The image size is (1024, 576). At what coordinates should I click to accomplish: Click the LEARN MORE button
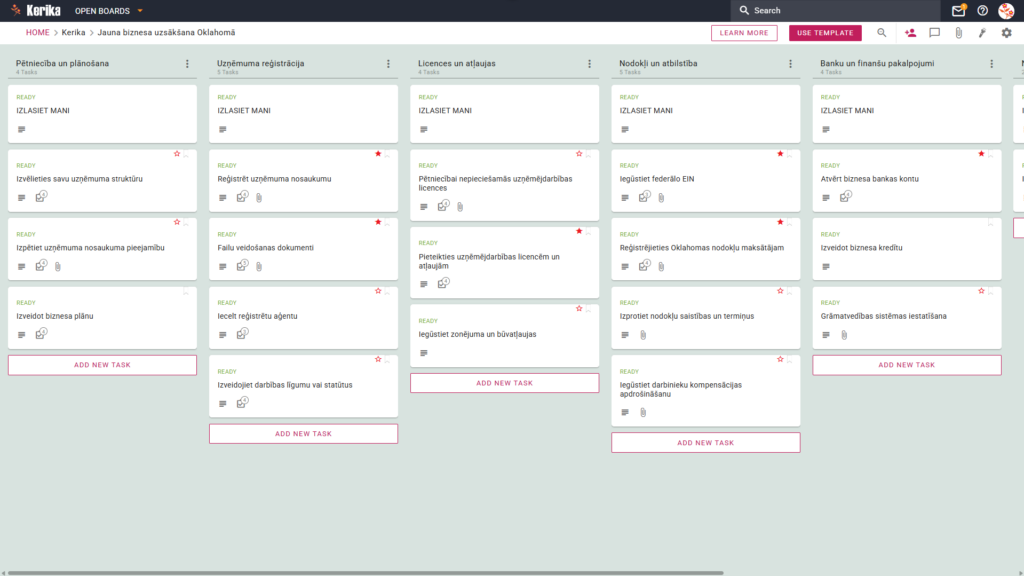point(744,33)
